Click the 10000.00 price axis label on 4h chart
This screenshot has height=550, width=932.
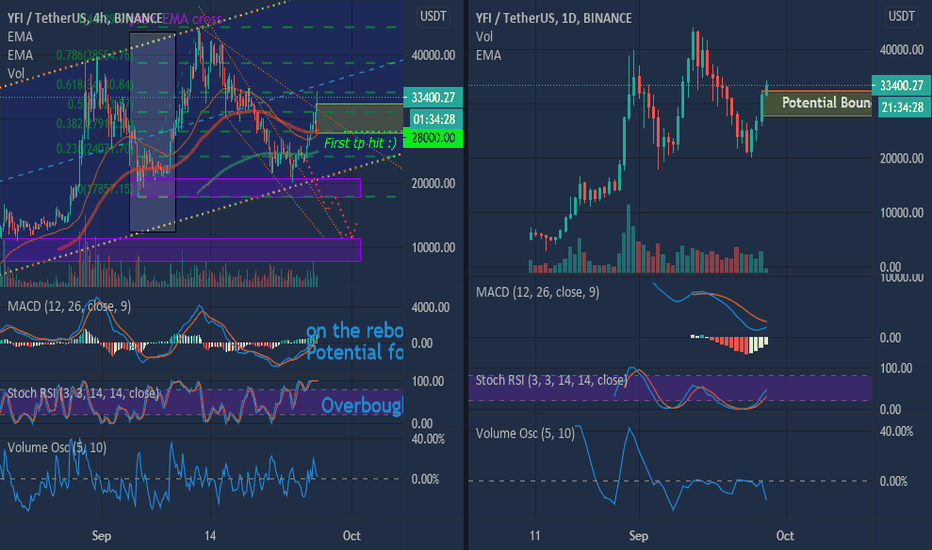click(x=433, y=247)
